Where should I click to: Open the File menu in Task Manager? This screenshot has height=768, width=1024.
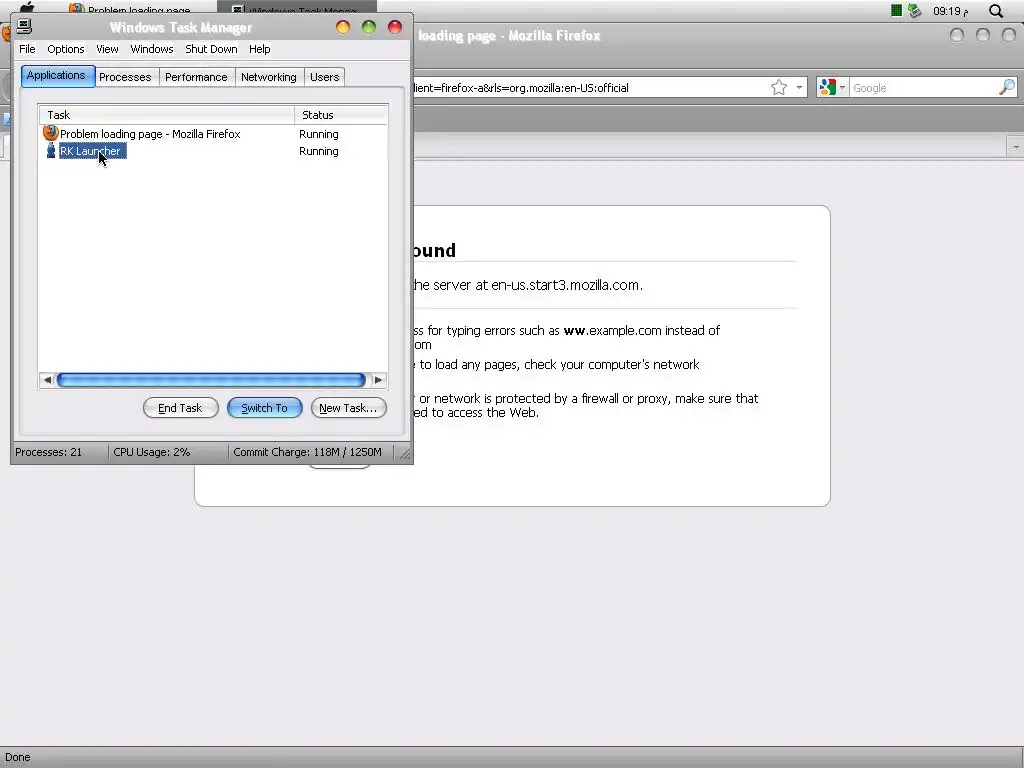(x=27, y=49)
